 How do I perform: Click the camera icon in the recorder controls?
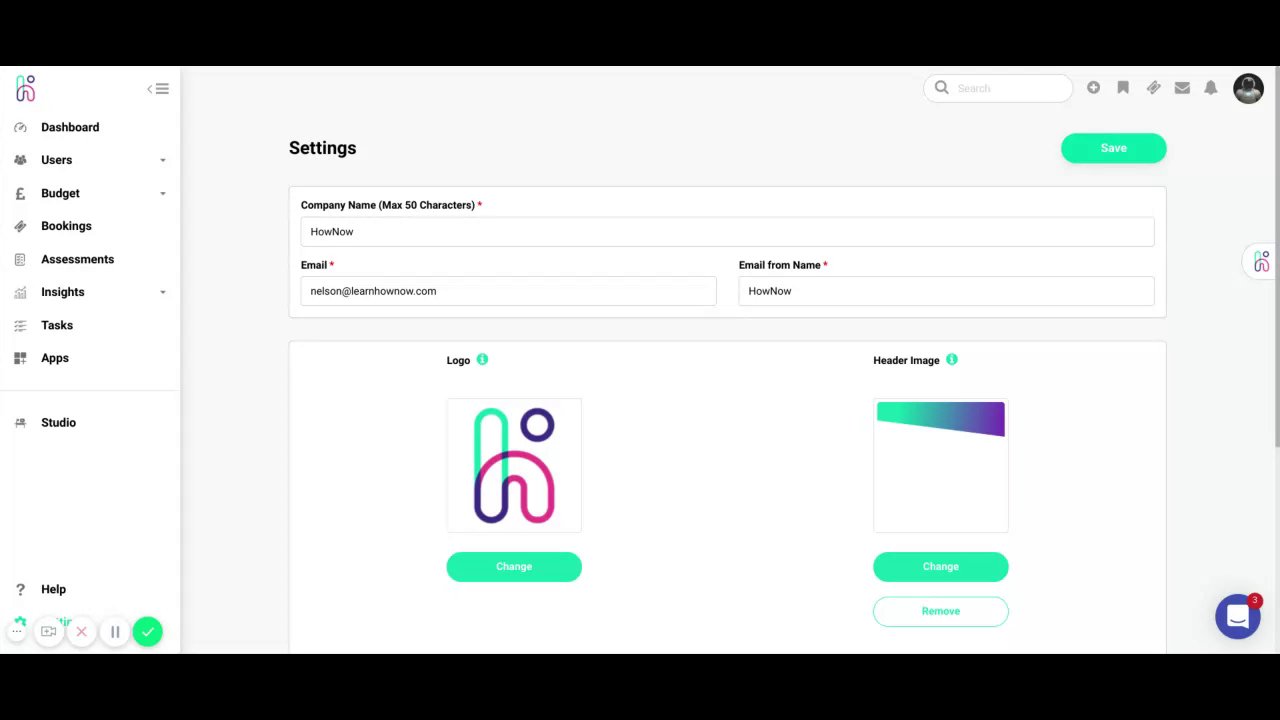pyautogui.click(x=48, y=631)
